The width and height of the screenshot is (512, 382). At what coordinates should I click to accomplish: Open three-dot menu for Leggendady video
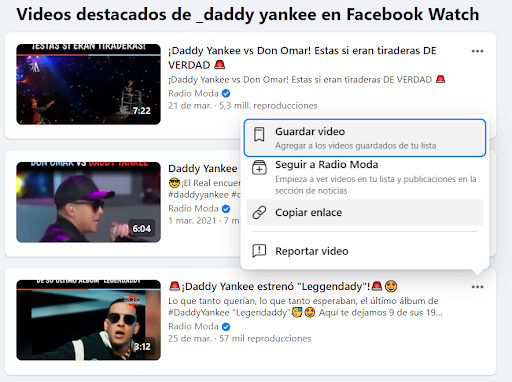477,287
